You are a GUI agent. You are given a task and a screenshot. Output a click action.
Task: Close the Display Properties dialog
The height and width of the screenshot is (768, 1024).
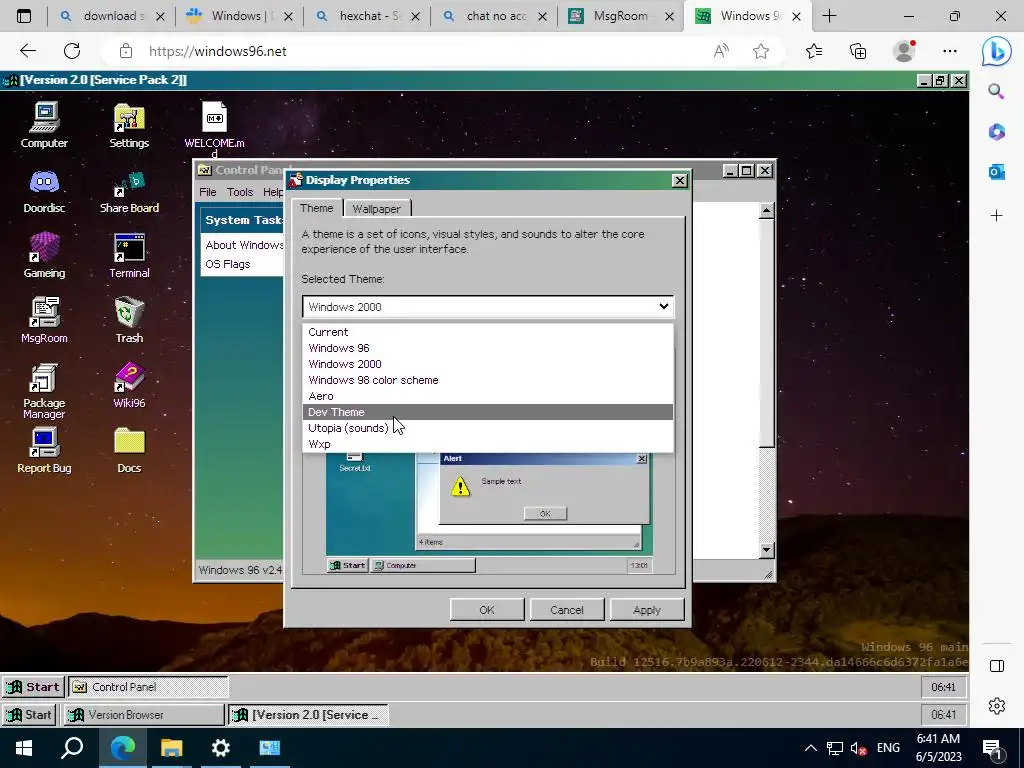(679, 180)
